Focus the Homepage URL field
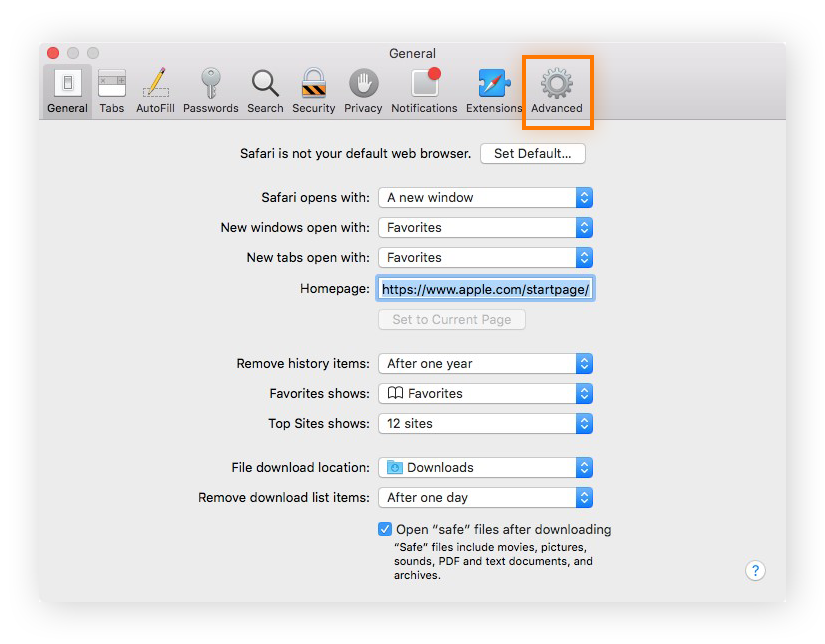This screenshot has height=644, width=825. (485, 289)
